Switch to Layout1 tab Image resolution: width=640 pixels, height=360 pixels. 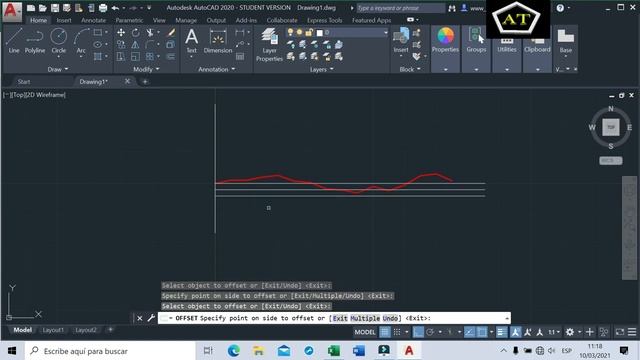pyautogui.click(x=53, y=330)
